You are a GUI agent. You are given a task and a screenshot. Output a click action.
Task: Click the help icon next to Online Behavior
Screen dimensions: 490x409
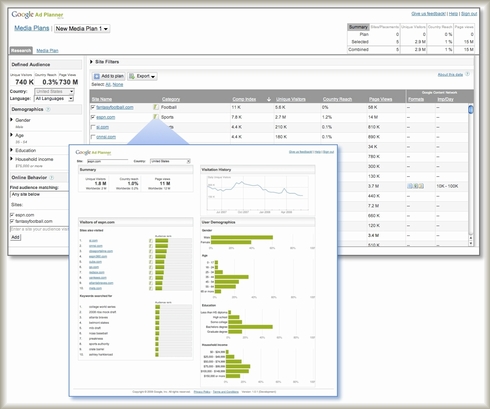pyautogui.click(x=51, y=178)
